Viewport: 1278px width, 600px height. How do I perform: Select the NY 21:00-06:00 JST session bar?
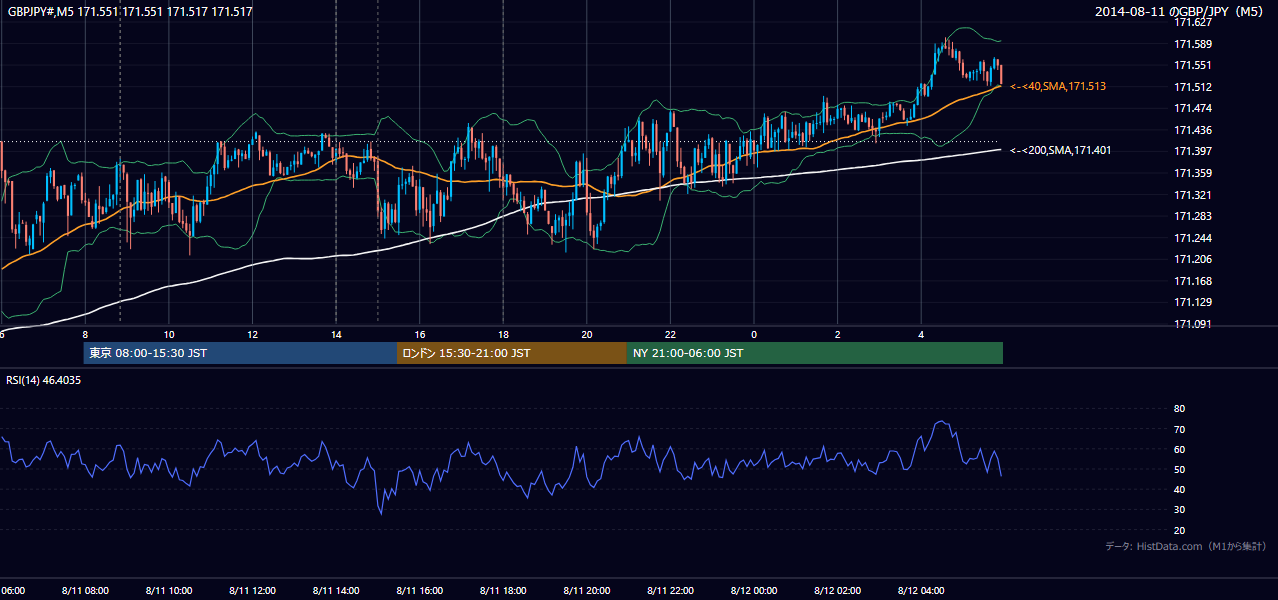[815, 353]
